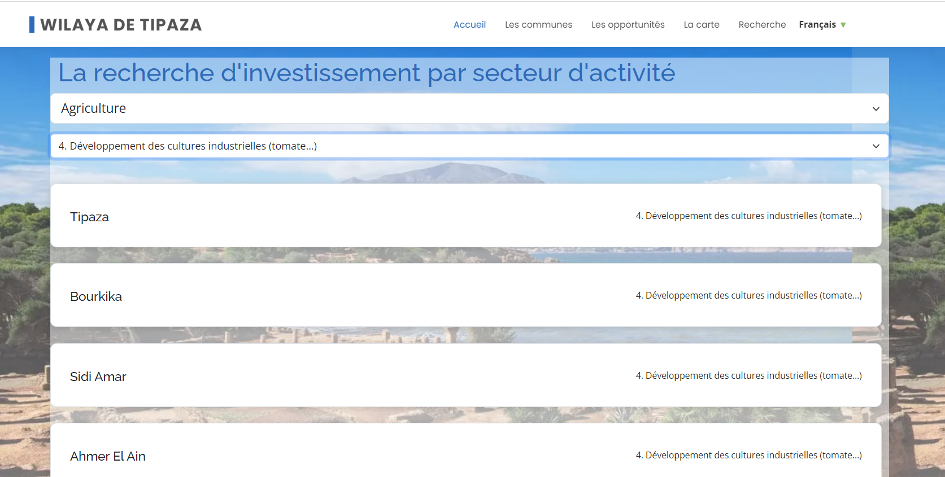This screenshot has width=945, height=477.
Task: Choose the Ahmer El Ain result
Action: pos(108,456)
